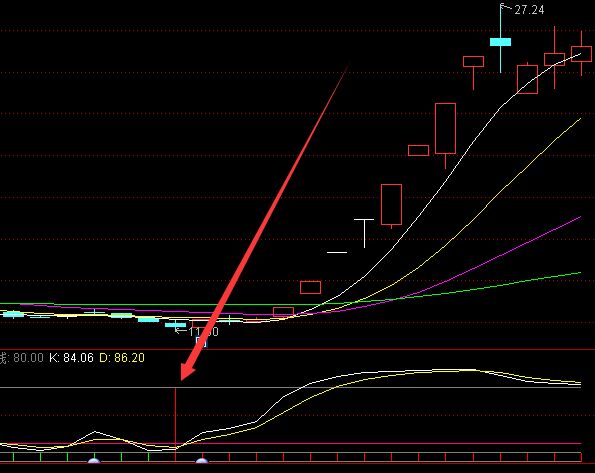Select the right bubble marker on bottom axis

point(202,460)
